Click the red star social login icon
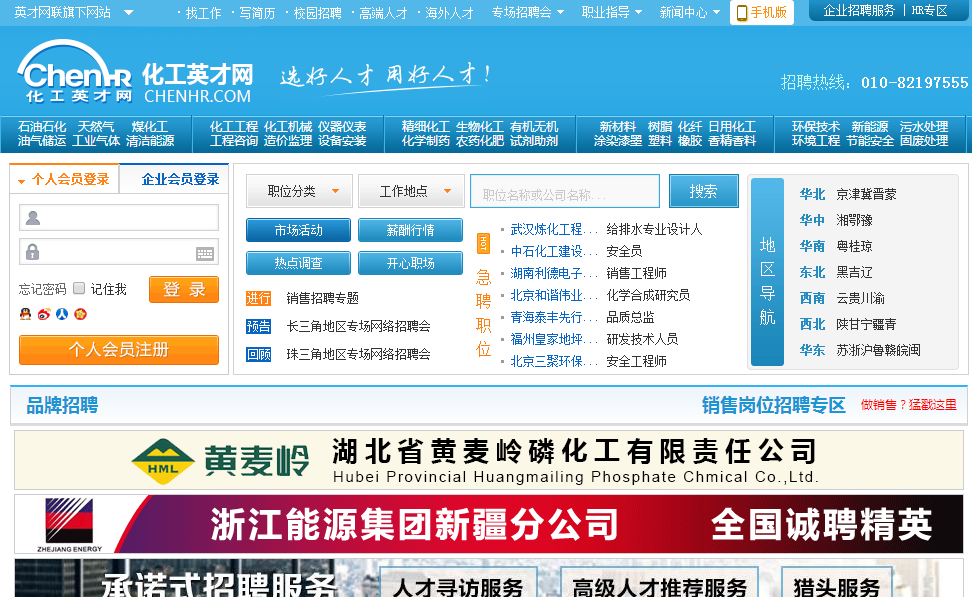 click(x=81, y=314)
